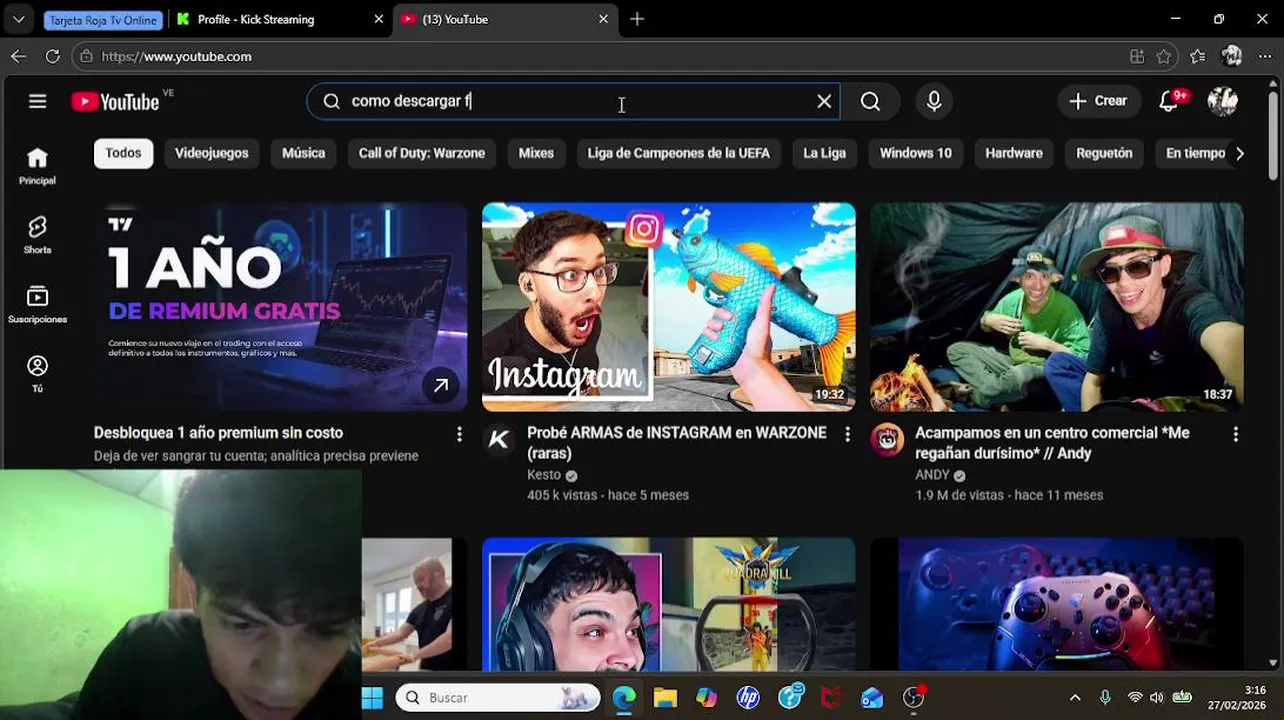This screenshot has height=720, width=1284.
Task: Open the HP app on the taskbar
Action: pos(748,698)
